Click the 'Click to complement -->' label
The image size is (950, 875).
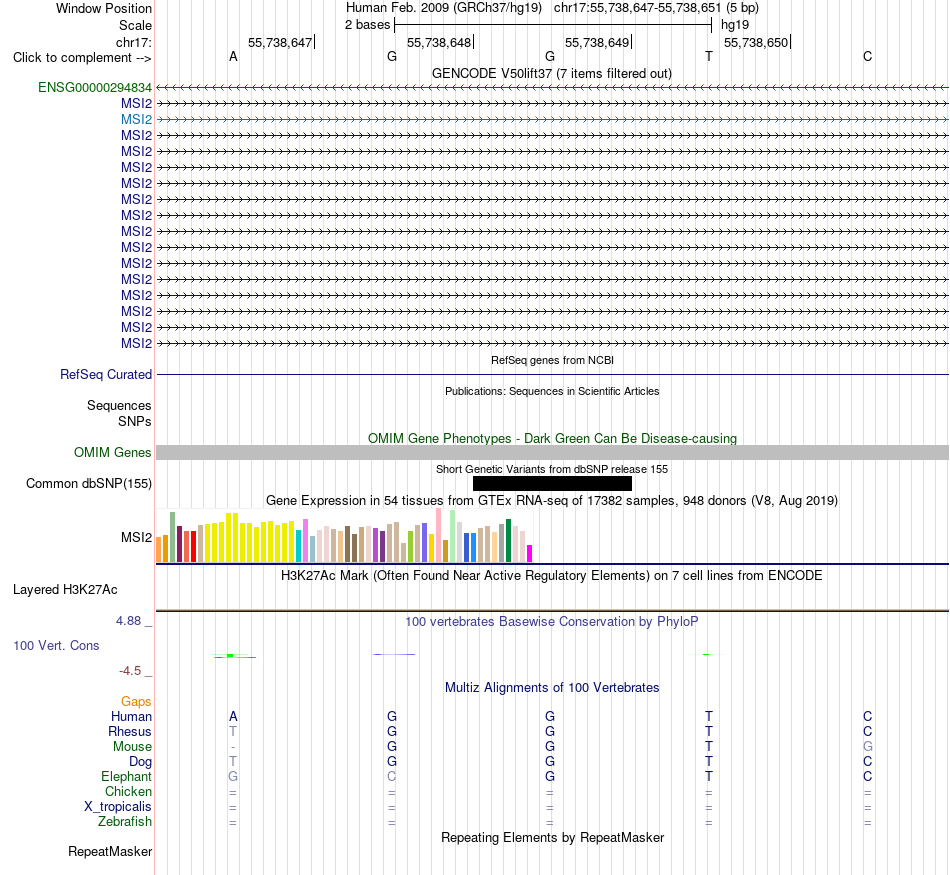point(82,58)
